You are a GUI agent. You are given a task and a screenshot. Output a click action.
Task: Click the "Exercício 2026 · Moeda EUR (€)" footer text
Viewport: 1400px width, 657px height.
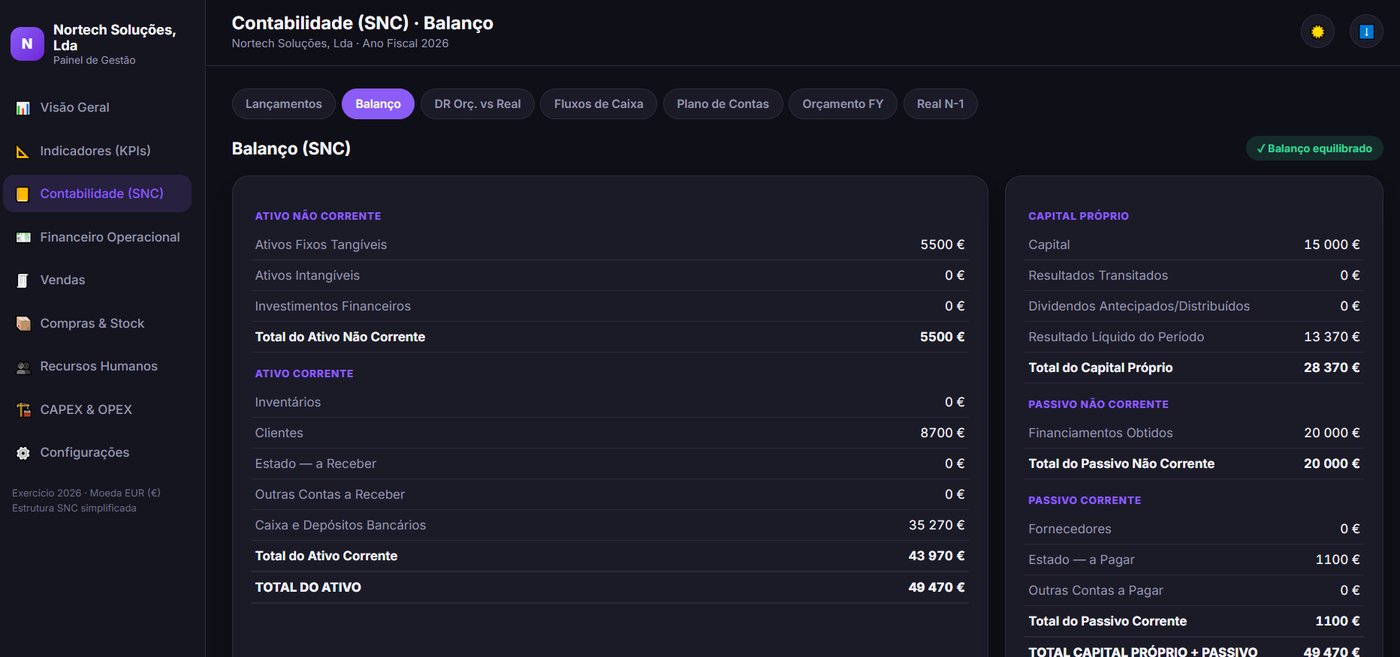86,493
